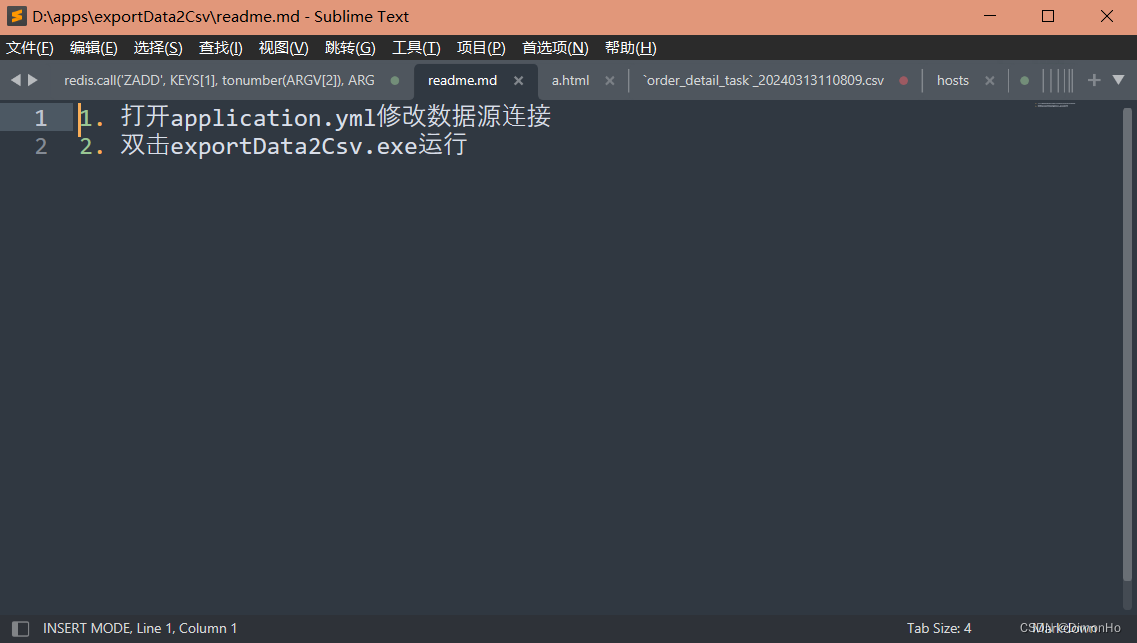Open the 选择(S) menu
The height and width of the screenshot is (643, 1137).
[x=158, y=48]
